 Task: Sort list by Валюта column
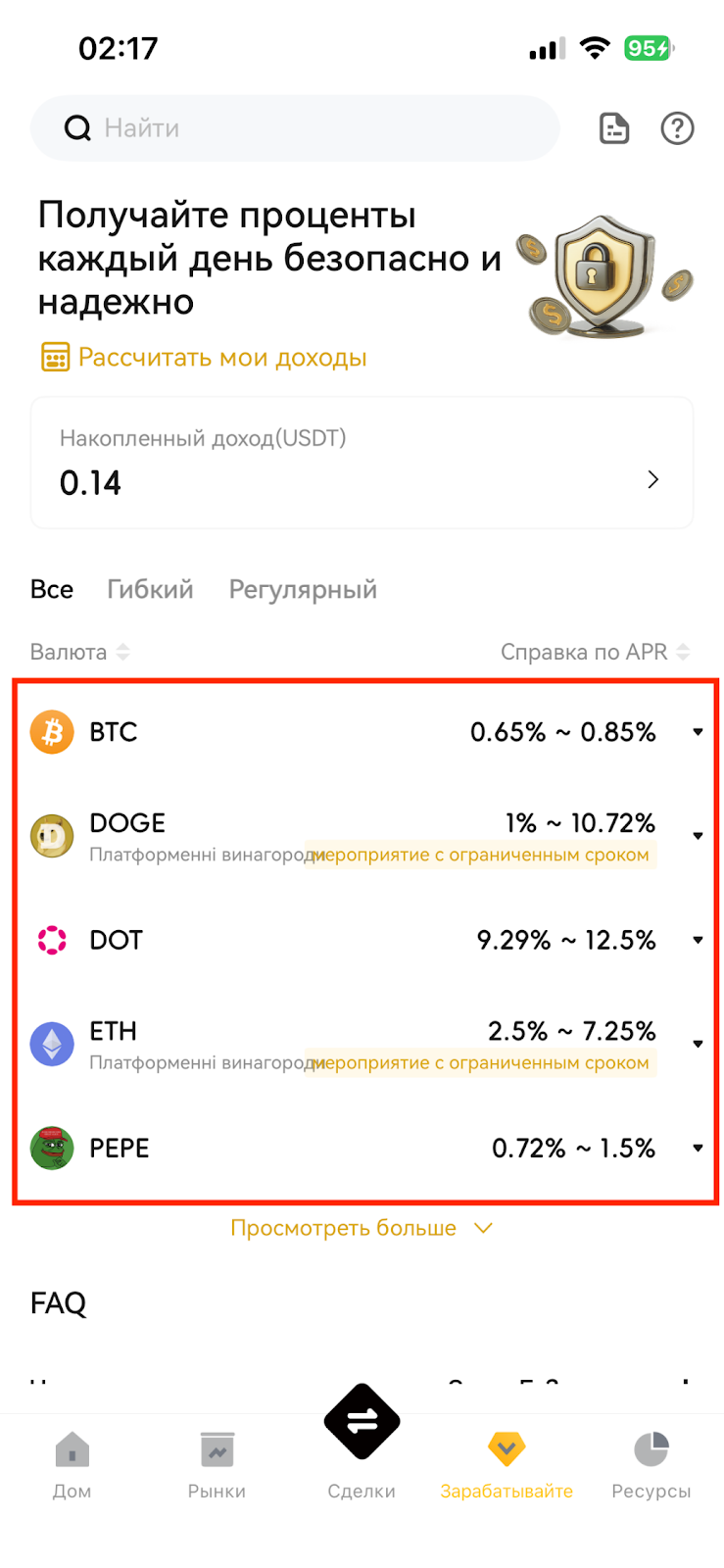[79, 652]
